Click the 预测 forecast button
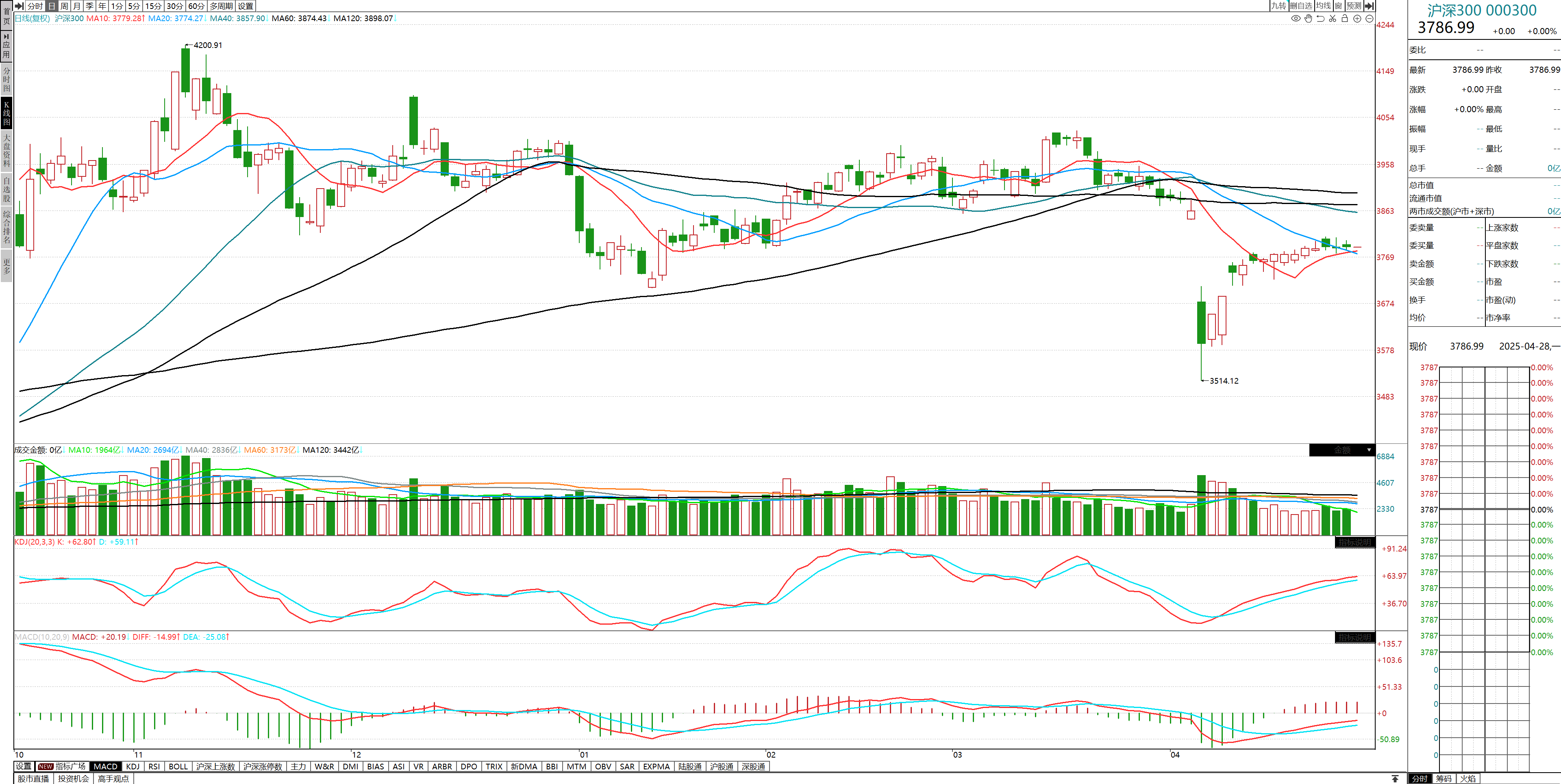 1354,5
